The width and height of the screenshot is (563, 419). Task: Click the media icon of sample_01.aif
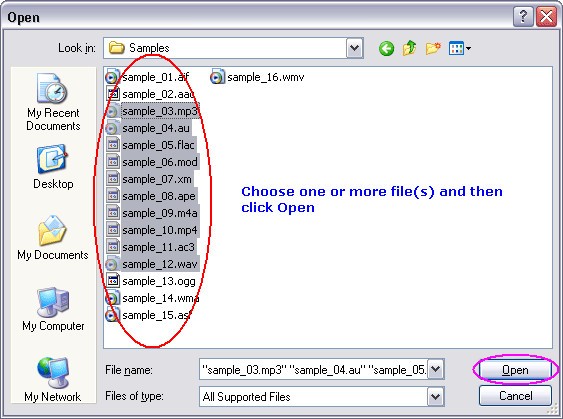pyautogui.click(x=112, y=77)
